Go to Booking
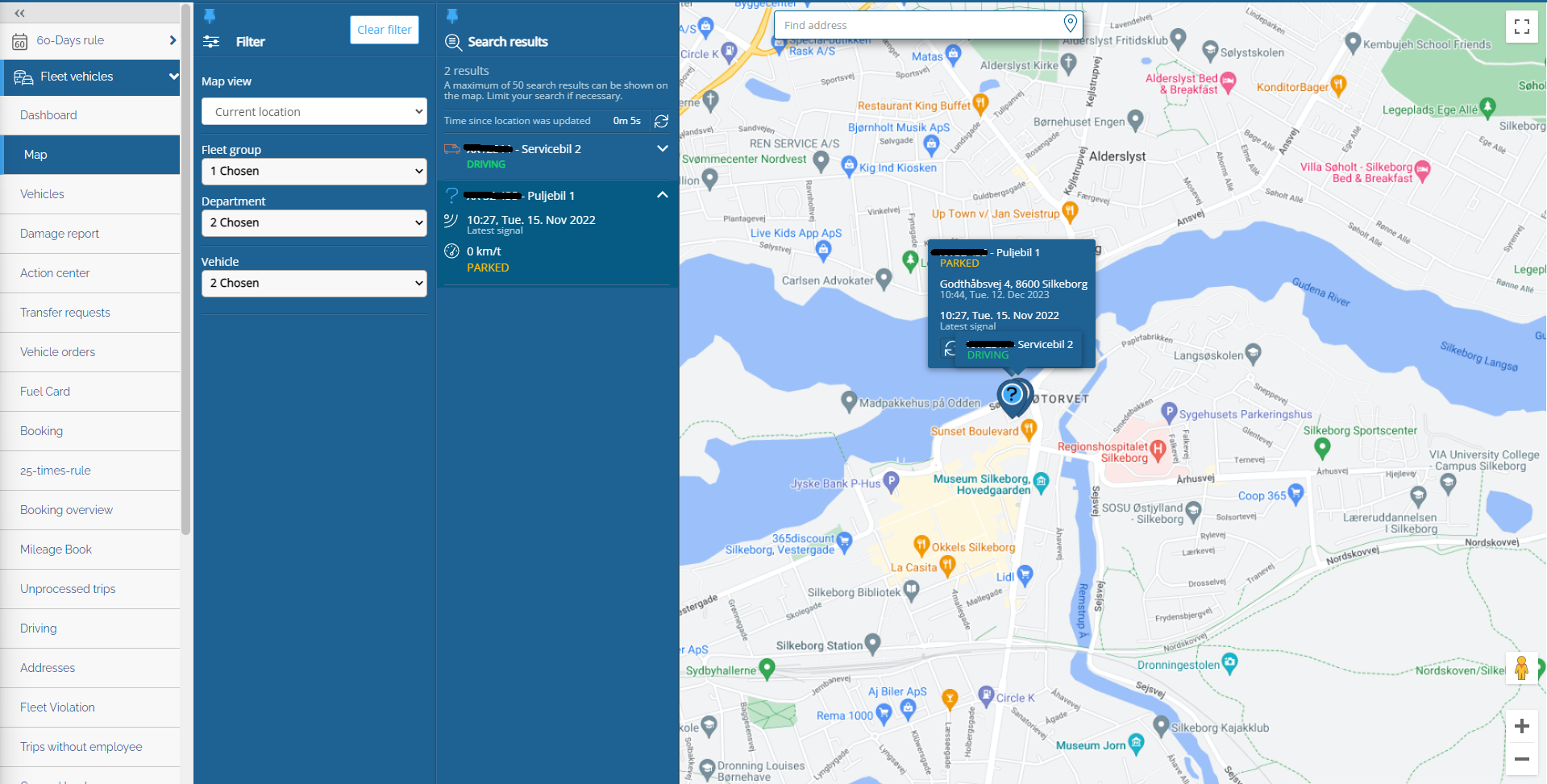This screenshot has width=1547, height=784. [x=90, y=431]
